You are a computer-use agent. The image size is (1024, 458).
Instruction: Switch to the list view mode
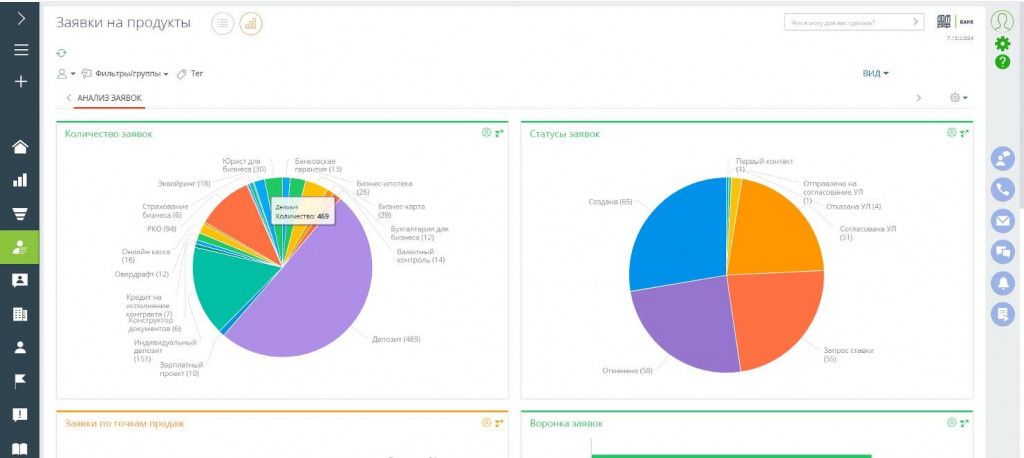click(223, 24)
